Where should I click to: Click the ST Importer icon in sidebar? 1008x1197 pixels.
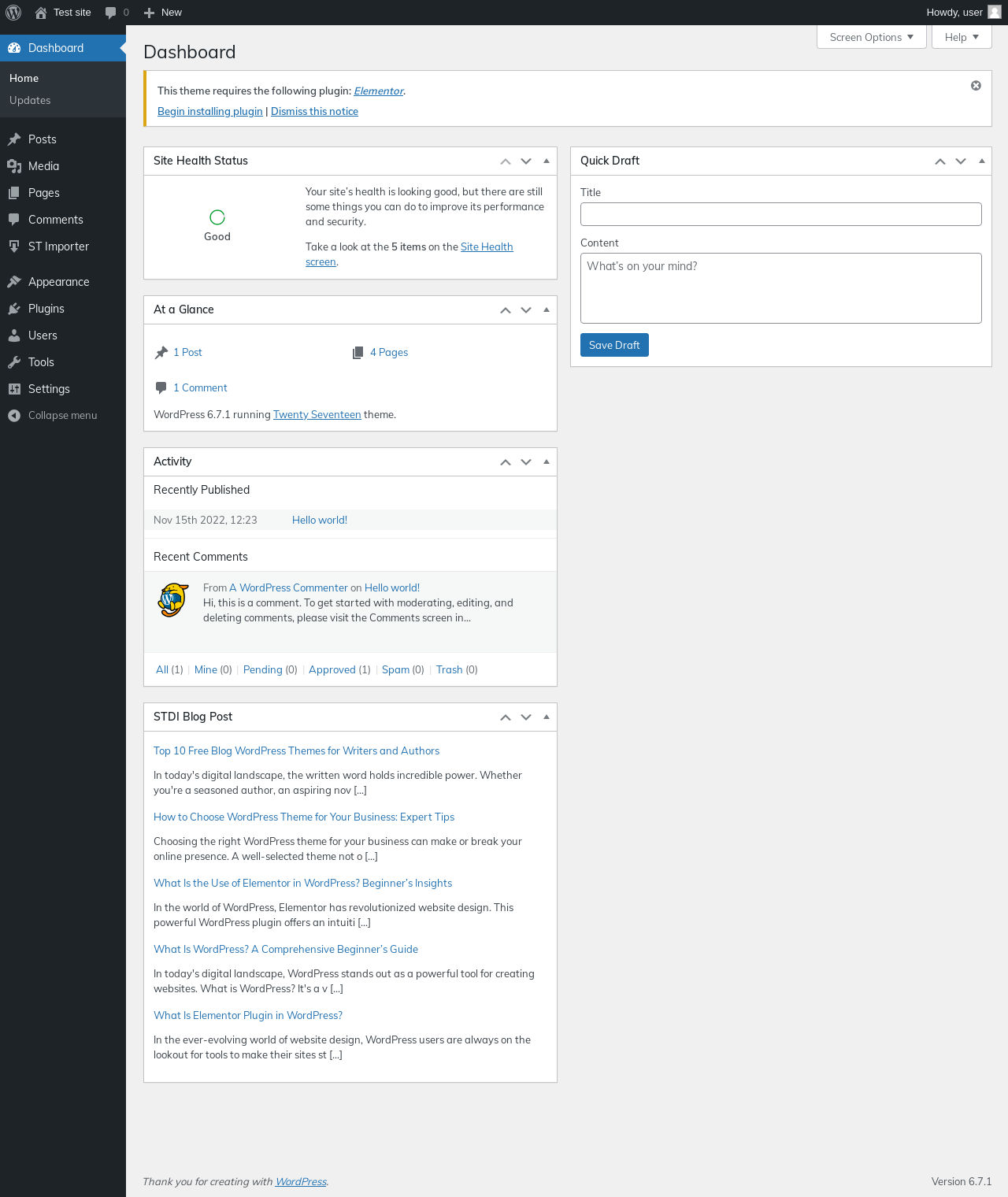coord(14,246)
